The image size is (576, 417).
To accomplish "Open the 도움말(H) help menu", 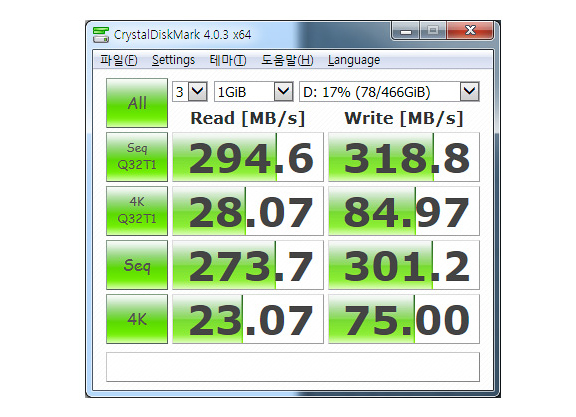I will (287, 60).
